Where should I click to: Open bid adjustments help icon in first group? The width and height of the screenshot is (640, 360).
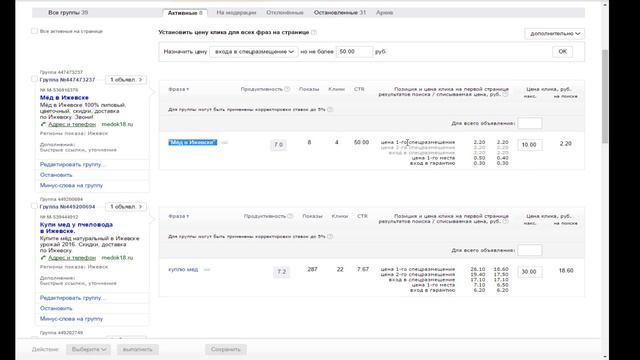pos(330,109)
